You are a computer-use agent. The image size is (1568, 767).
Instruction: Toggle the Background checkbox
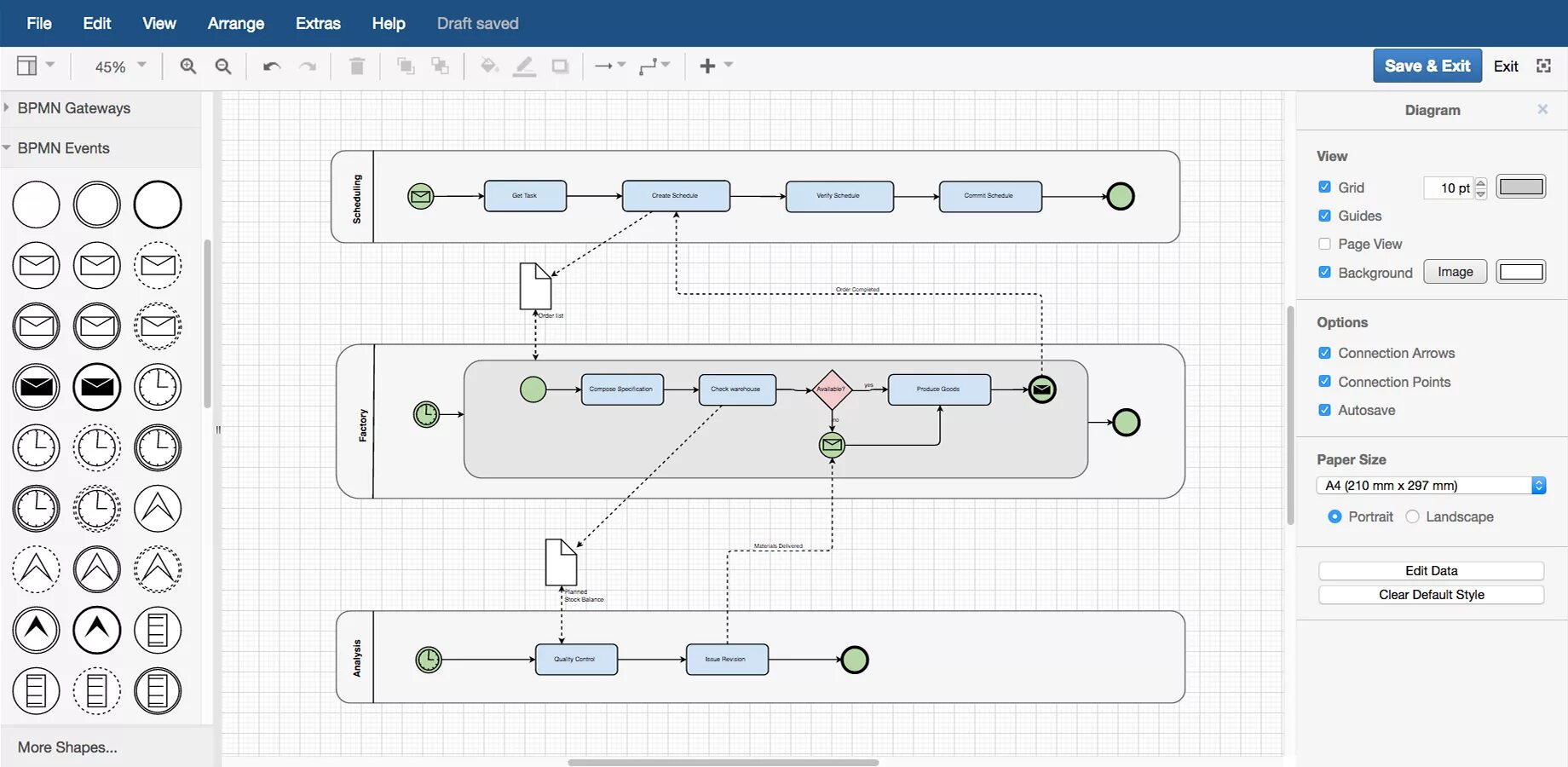coord(1324,272)
